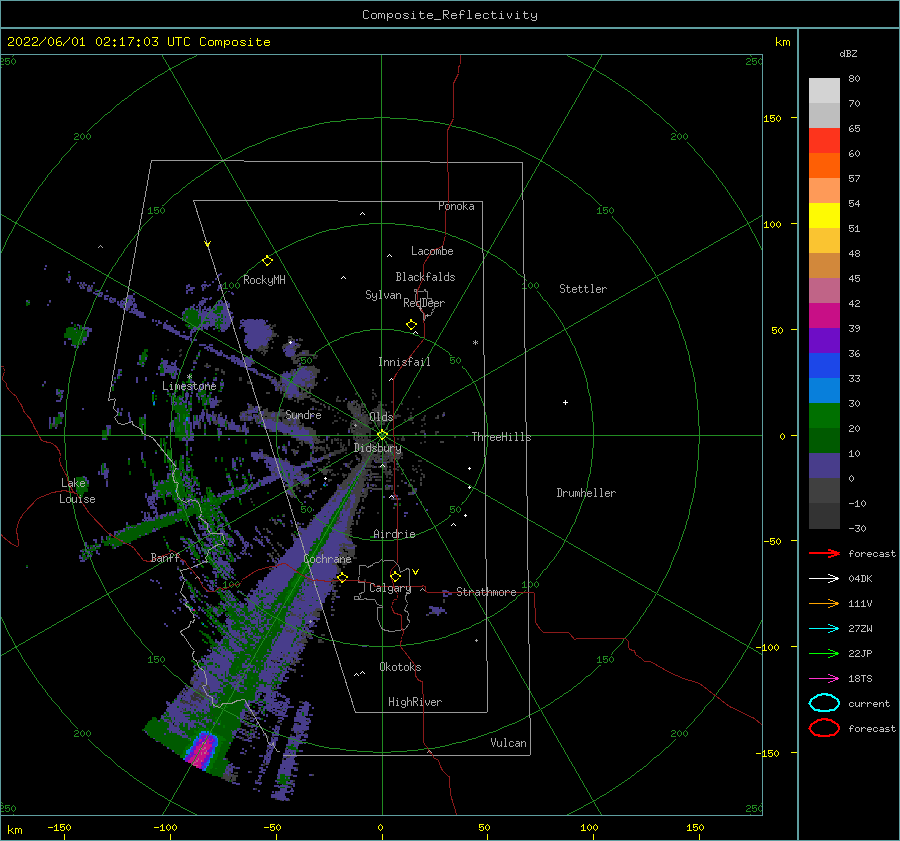
Task: Click the Okotoks label
Action: click(400, 667)
